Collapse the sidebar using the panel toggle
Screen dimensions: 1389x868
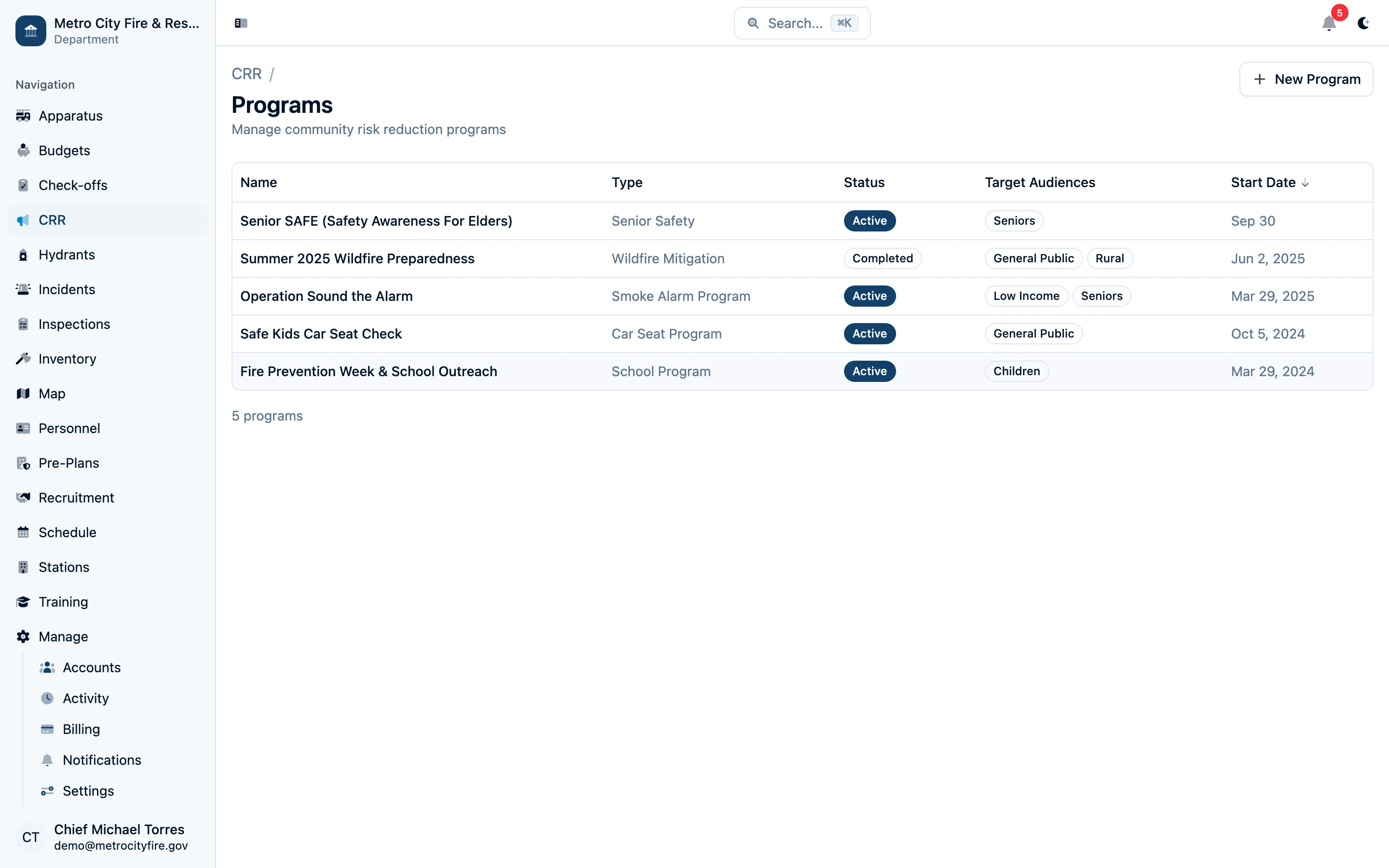pos(241,23)
